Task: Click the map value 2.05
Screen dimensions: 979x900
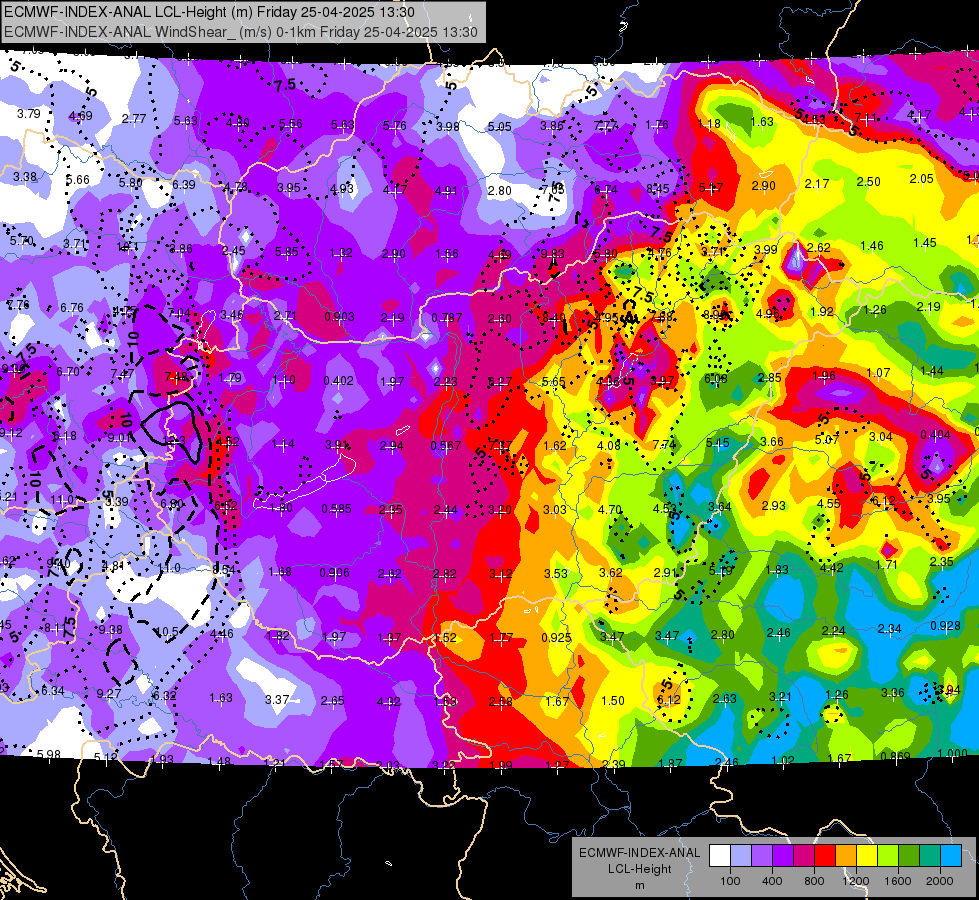Action: tap(922, 179)
